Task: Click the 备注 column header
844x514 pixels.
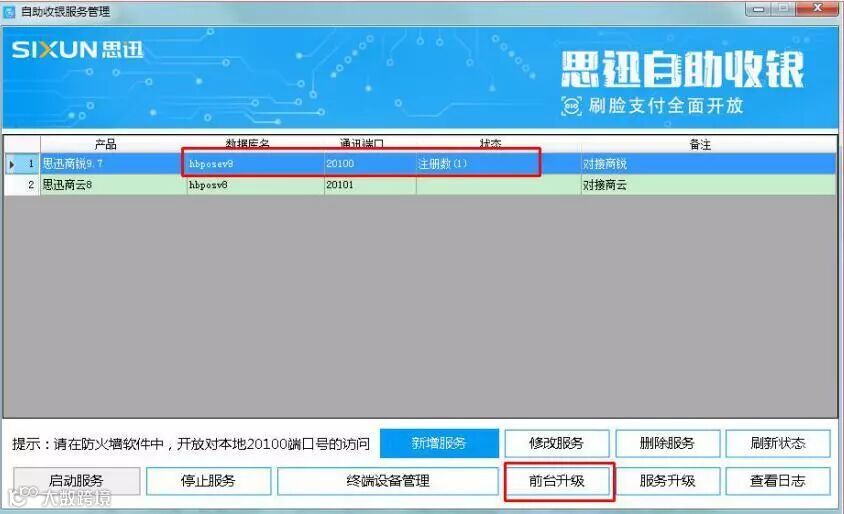Action: pyautogui.click(x=700, y=144)
